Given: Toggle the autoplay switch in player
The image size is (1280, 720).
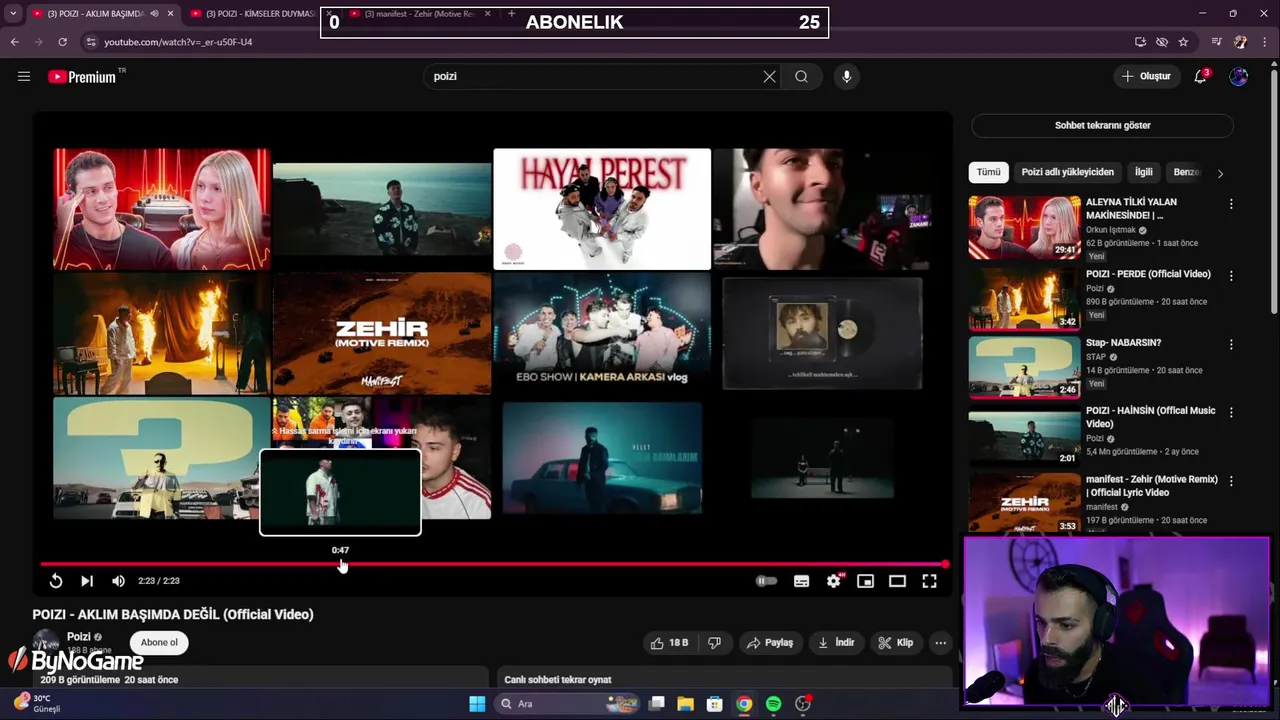Looking at the screenshot, I should point(766,581).
